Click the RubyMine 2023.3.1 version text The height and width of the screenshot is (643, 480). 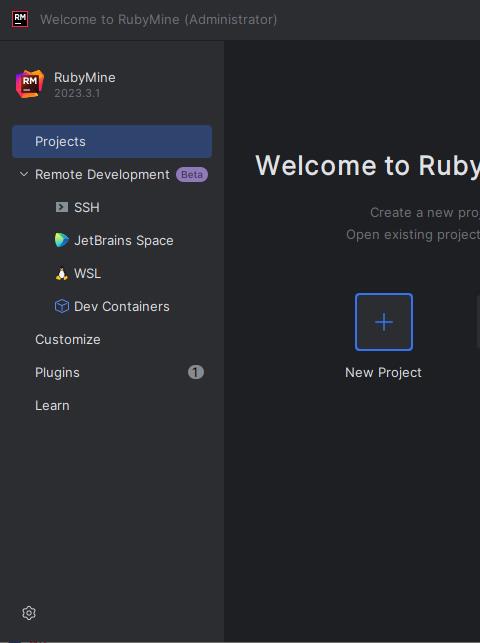[77, 93]
